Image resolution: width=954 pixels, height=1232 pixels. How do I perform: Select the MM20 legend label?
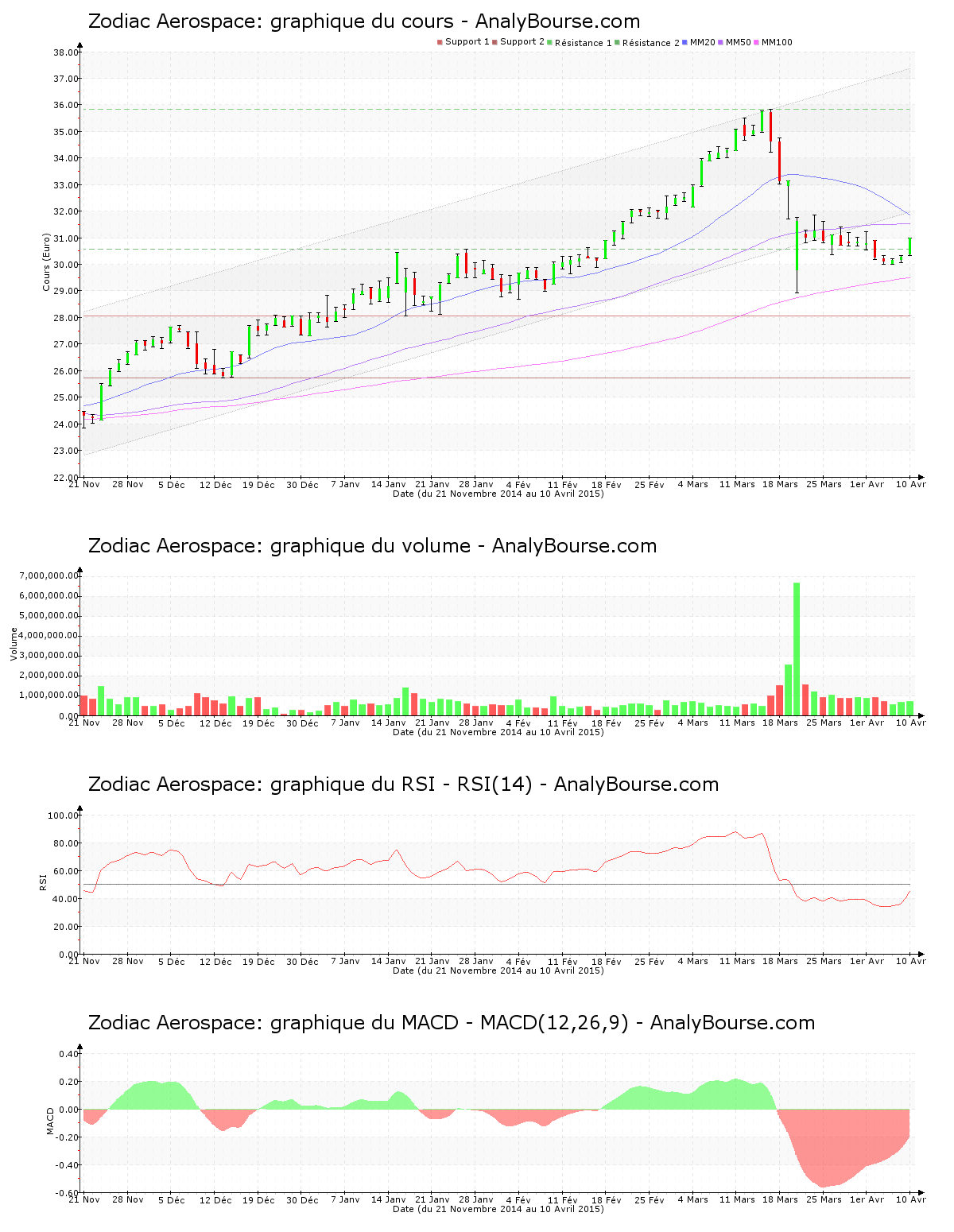[x=703, y=42]
